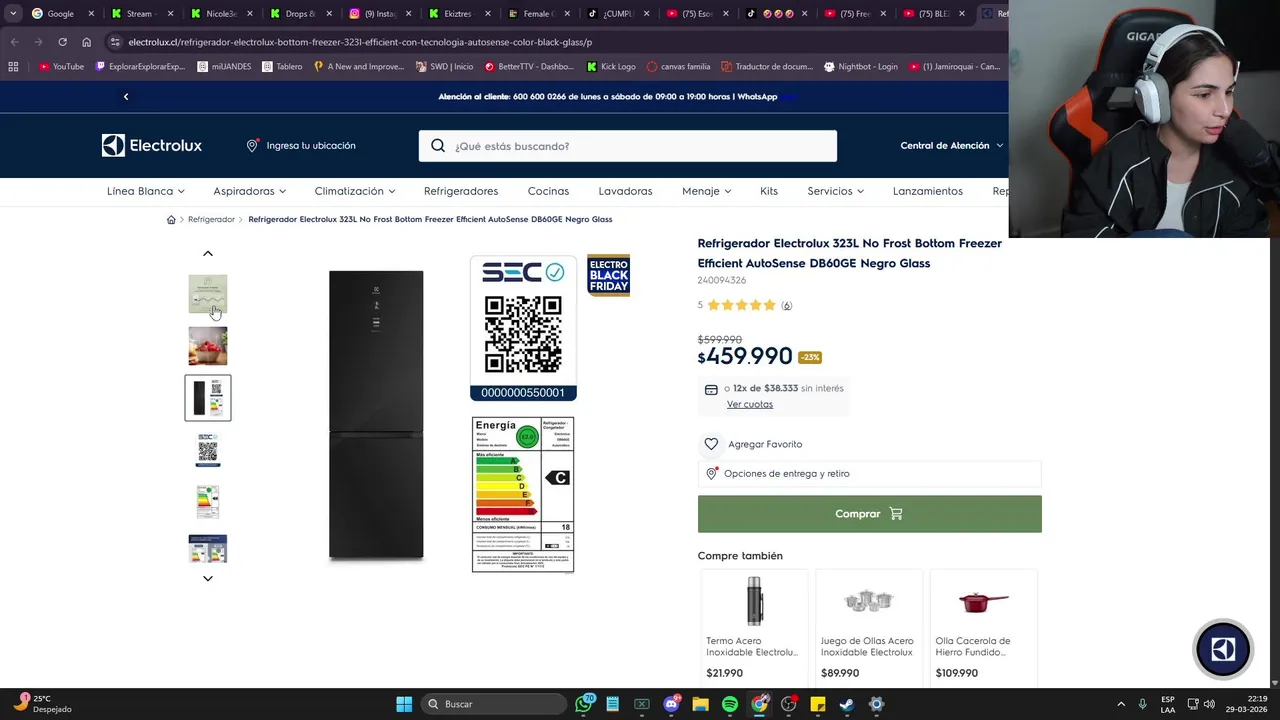
Task: Open the BetterTTV Dashboard bookmark
Action: pos(529,67)
